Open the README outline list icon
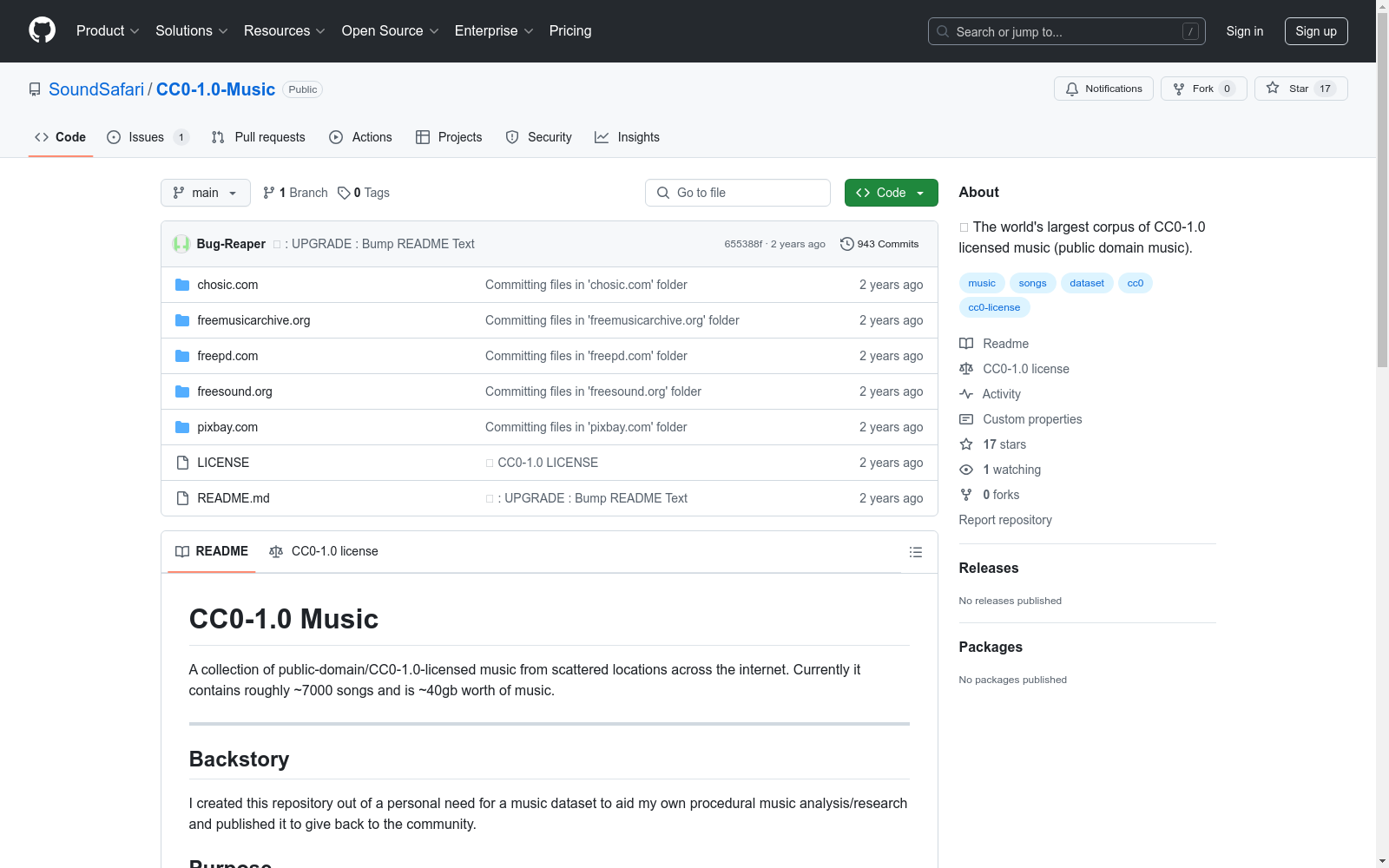 [915, 552]
